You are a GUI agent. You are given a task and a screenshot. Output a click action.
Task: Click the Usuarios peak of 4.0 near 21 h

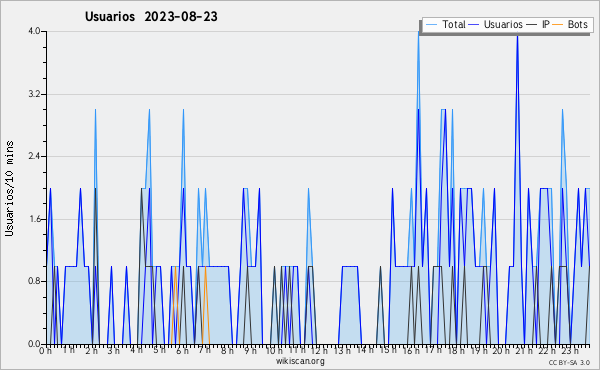click(517, 37)
